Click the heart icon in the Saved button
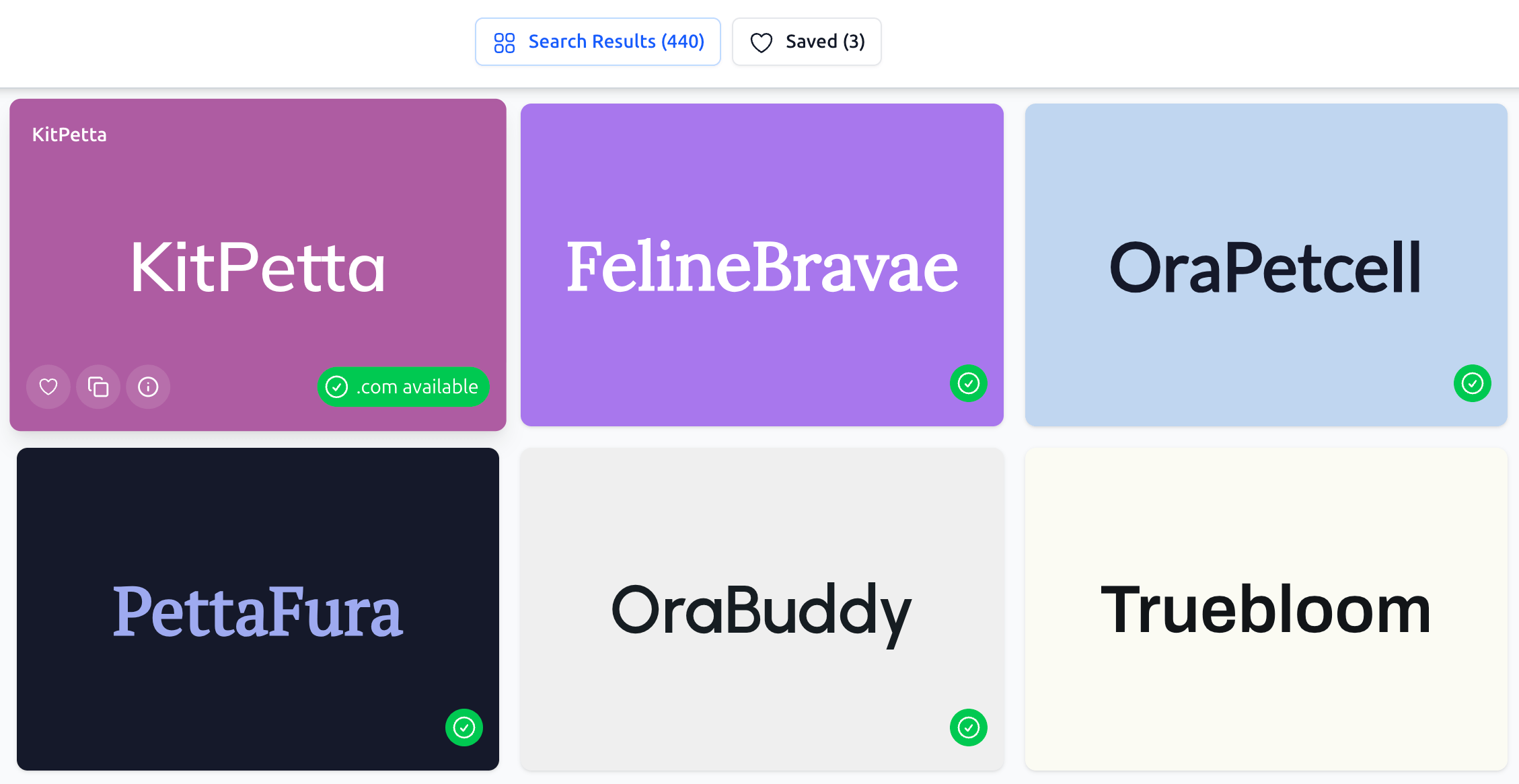1519x784 pixels. click(761, 42)
